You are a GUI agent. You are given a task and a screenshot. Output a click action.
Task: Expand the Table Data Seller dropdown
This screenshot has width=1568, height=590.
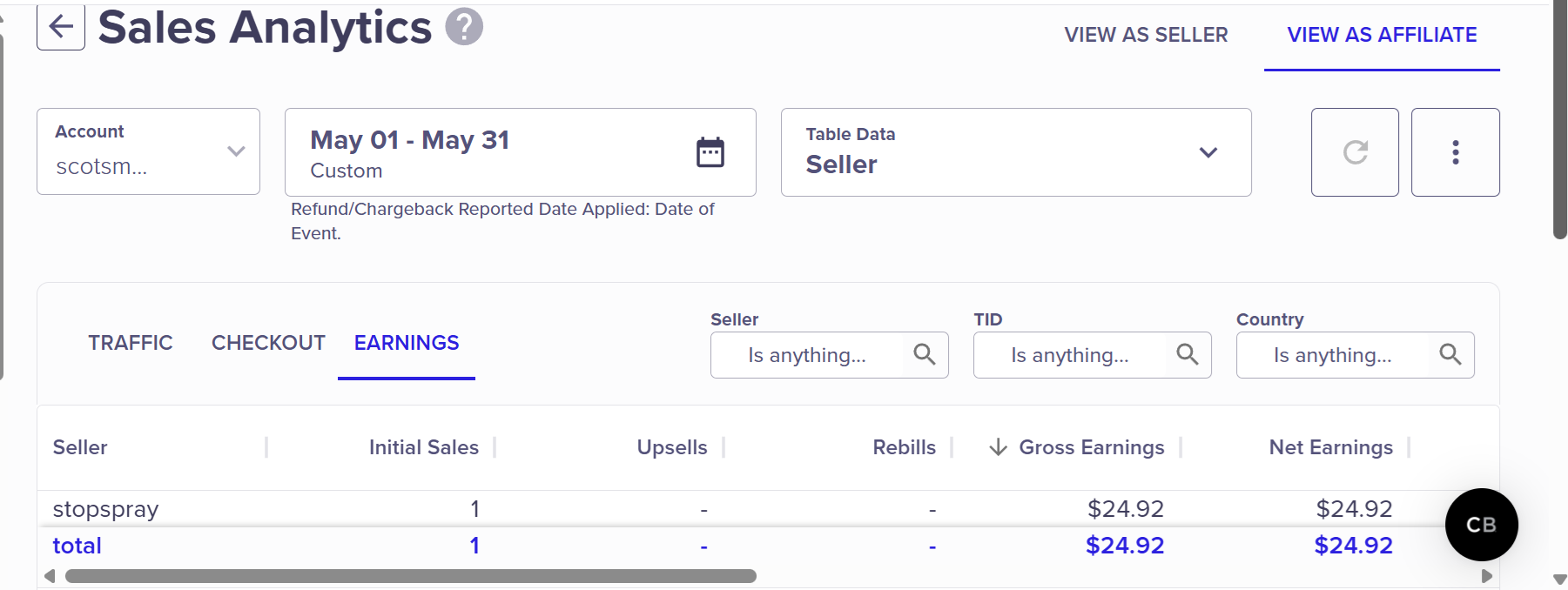1016,152
